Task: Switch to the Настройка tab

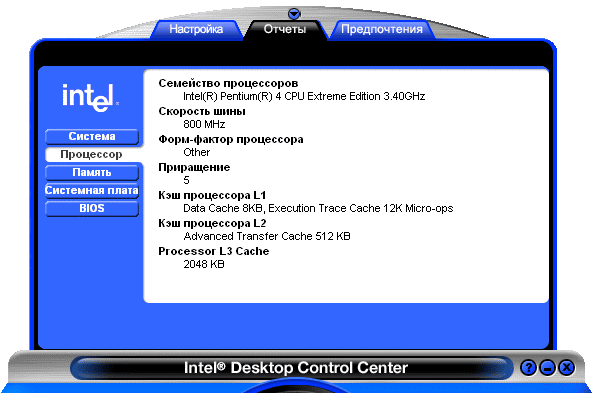Action: pyautogui.click(x=196, y=29)
